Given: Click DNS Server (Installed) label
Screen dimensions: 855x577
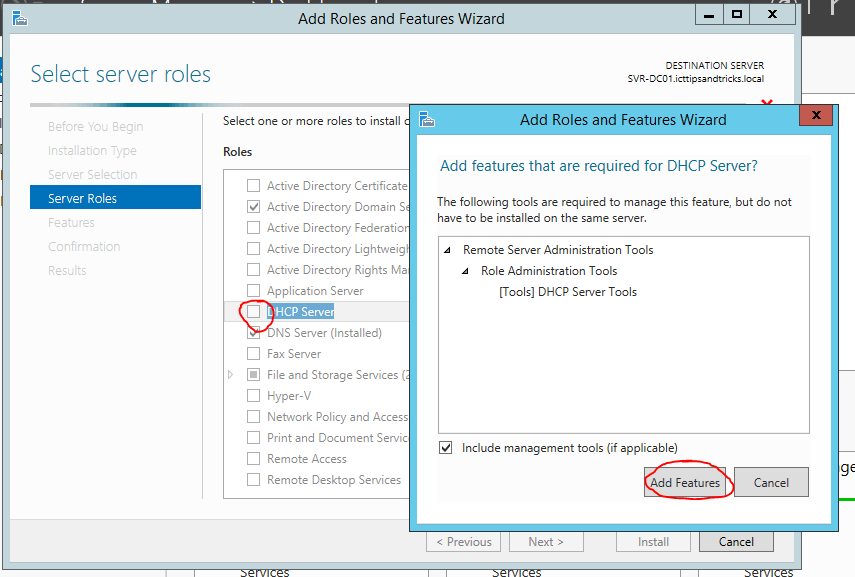Looking at the screenshot, I should (324, 333).
